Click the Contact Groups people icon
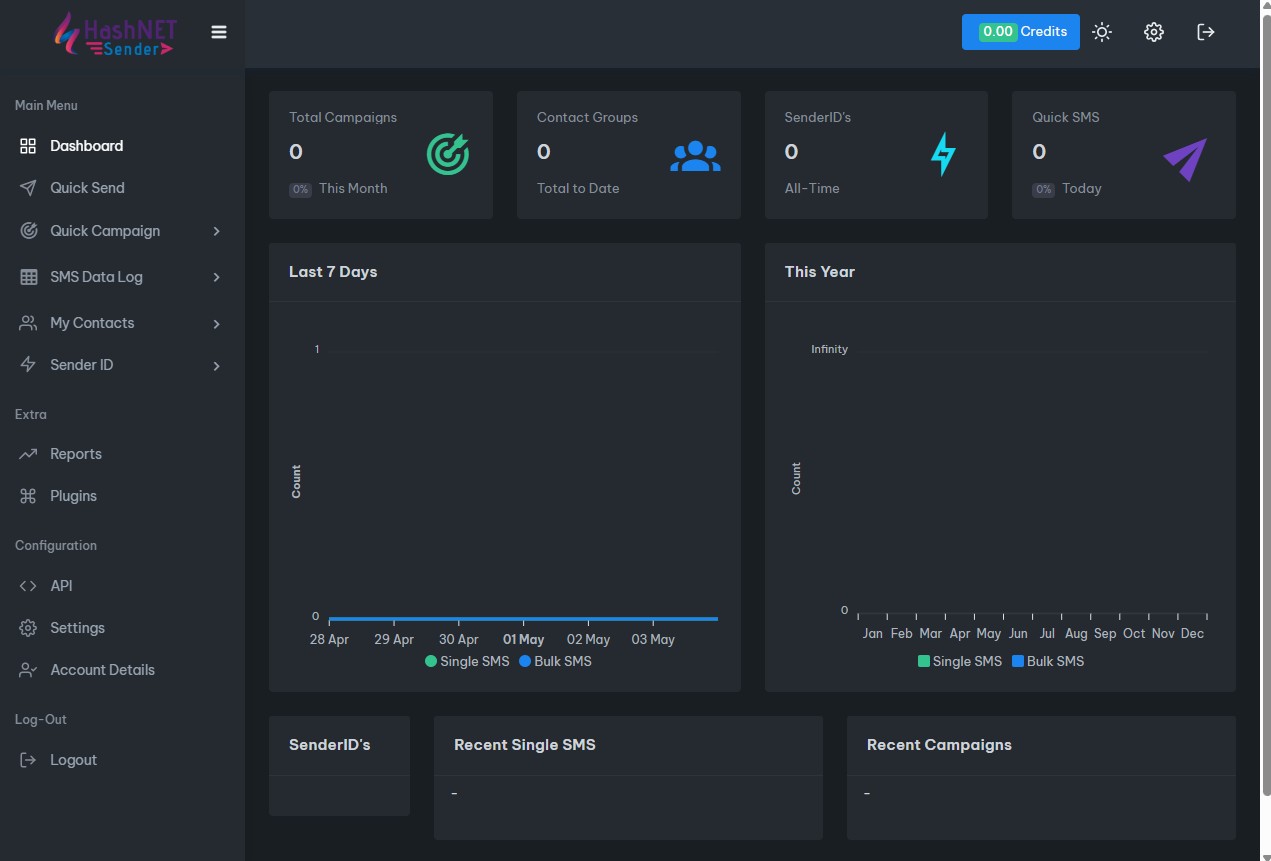 (695, 155)
